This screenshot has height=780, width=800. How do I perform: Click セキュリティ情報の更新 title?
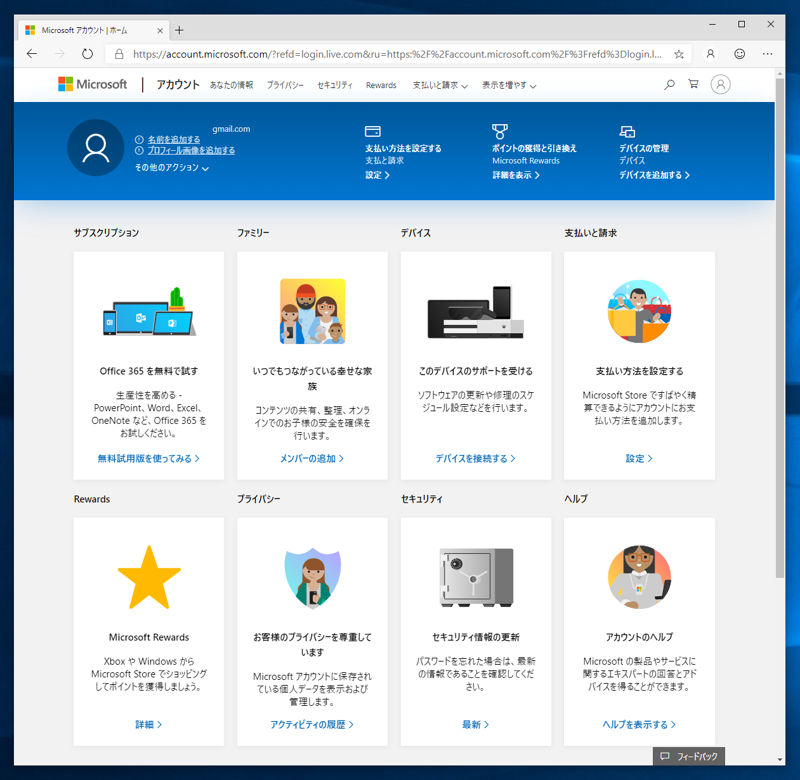(476, 637)
